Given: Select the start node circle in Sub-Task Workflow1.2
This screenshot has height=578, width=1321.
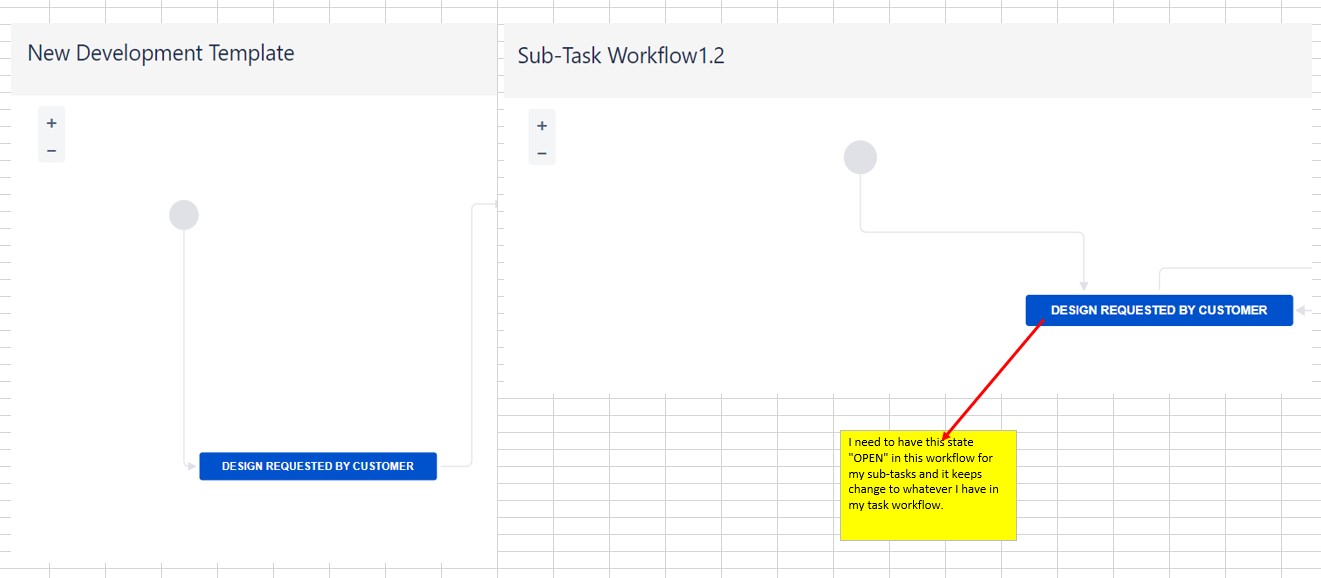Looking at the screenshot, I should [x=860, y=156].
